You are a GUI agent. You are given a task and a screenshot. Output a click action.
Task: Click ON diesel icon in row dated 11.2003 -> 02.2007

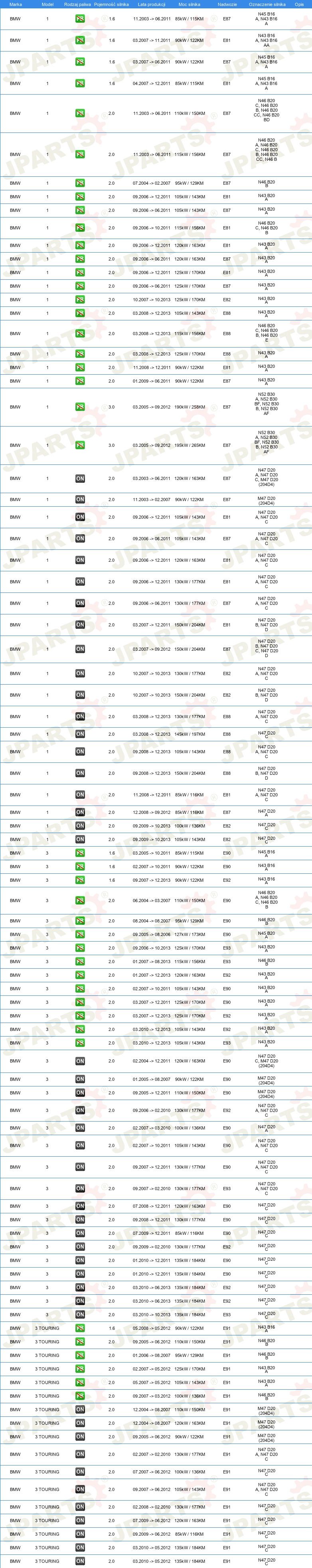tap(80, 499)
